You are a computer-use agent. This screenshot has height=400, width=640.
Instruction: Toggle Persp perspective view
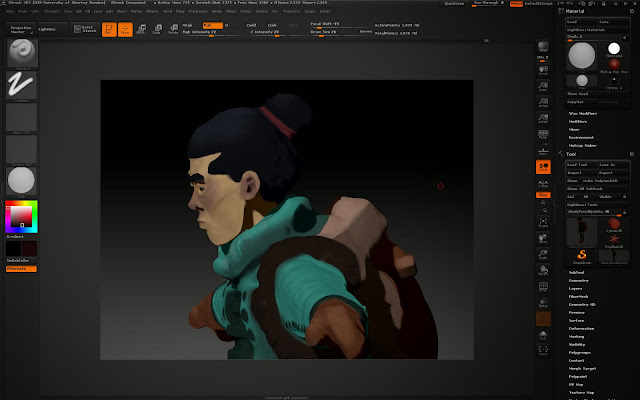coord(543,134)
